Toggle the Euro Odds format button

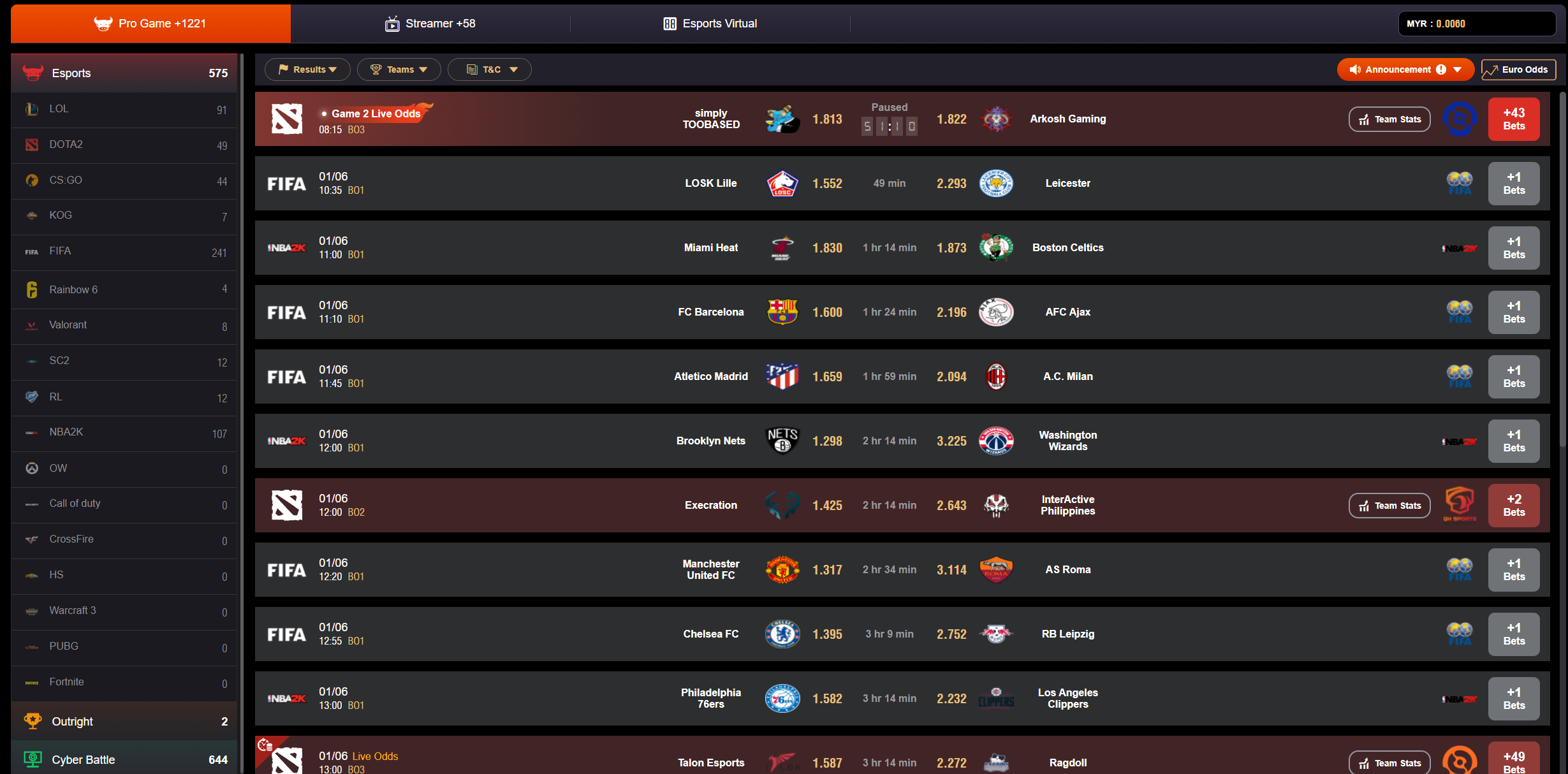point(1518,69)
